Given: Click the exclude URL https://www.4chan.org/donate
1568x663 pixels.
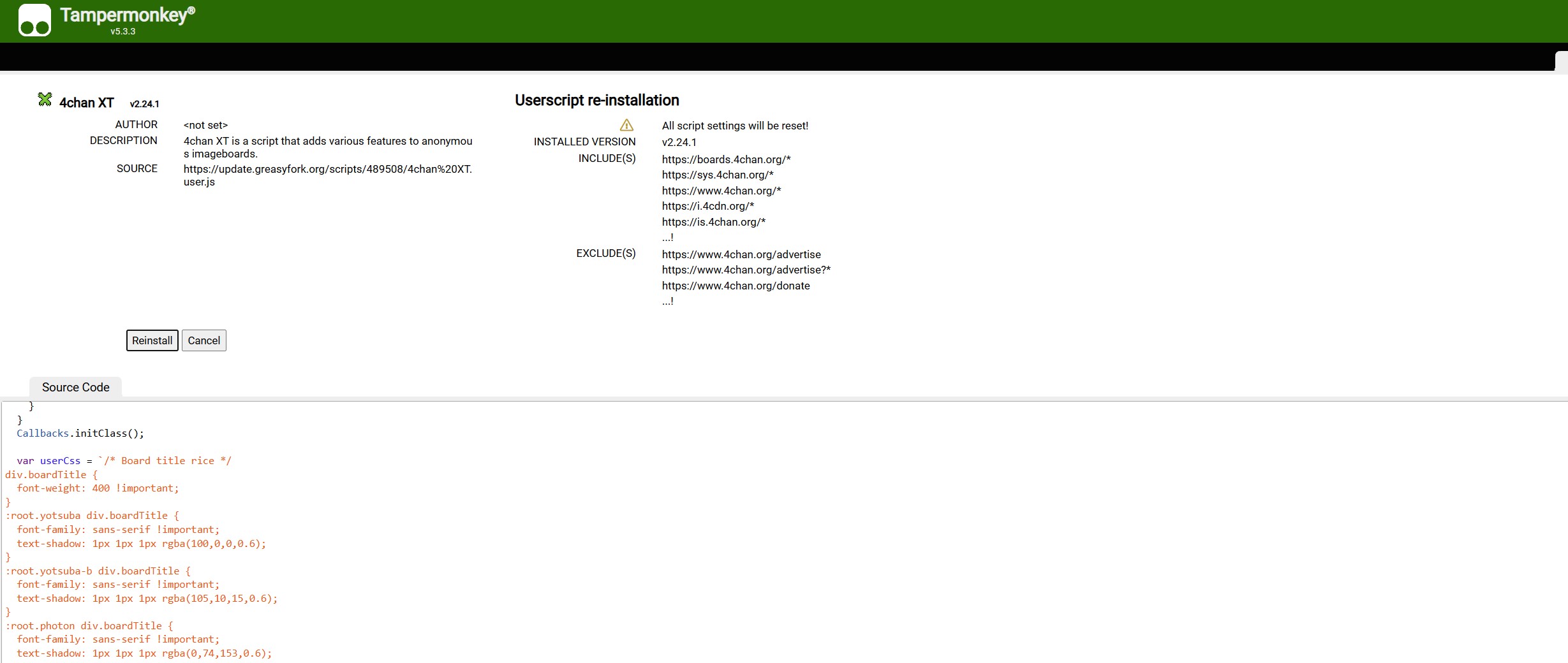Looking at the screenshot, I should [736, 286].
